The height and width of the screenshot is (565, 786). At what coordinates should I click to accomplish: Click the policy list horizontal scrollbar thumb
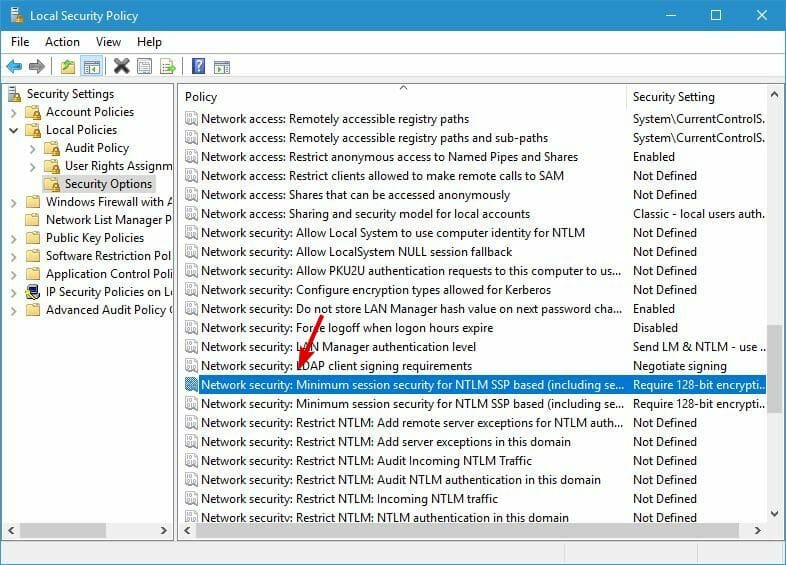pyautogui.click(x=467, y=530)
